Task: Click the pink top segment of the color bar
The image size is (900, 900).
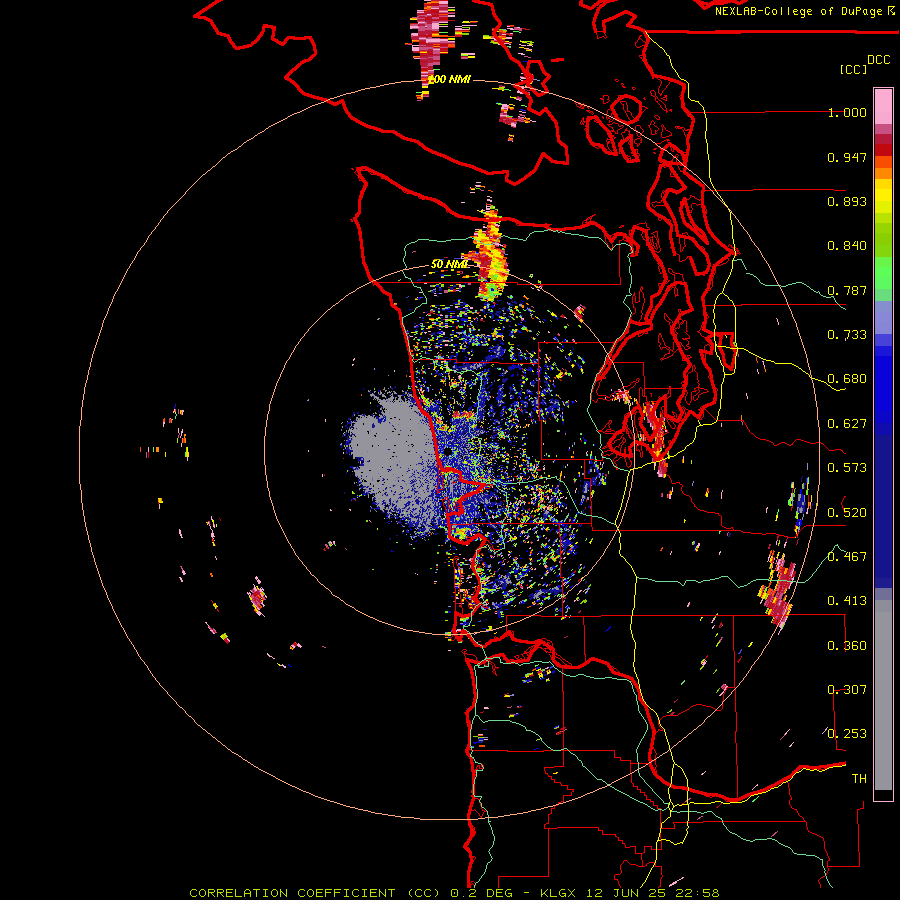Action: [883, 106]
